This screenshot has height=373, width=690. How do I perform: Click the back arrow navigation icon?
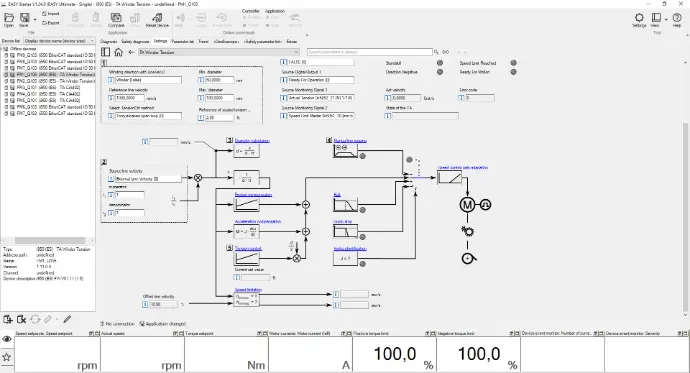(x=131, y=52)
